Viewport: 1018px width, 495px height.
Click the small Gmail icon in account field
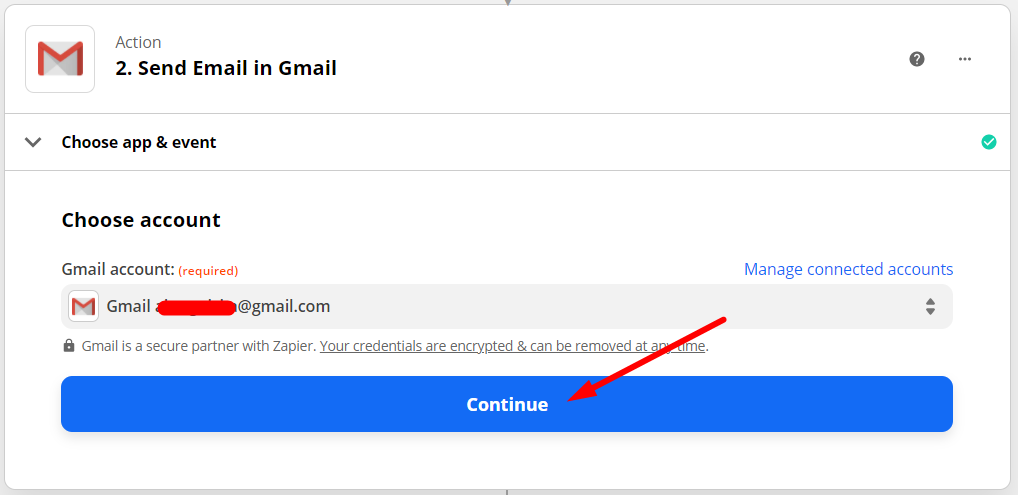click(83, 306)
